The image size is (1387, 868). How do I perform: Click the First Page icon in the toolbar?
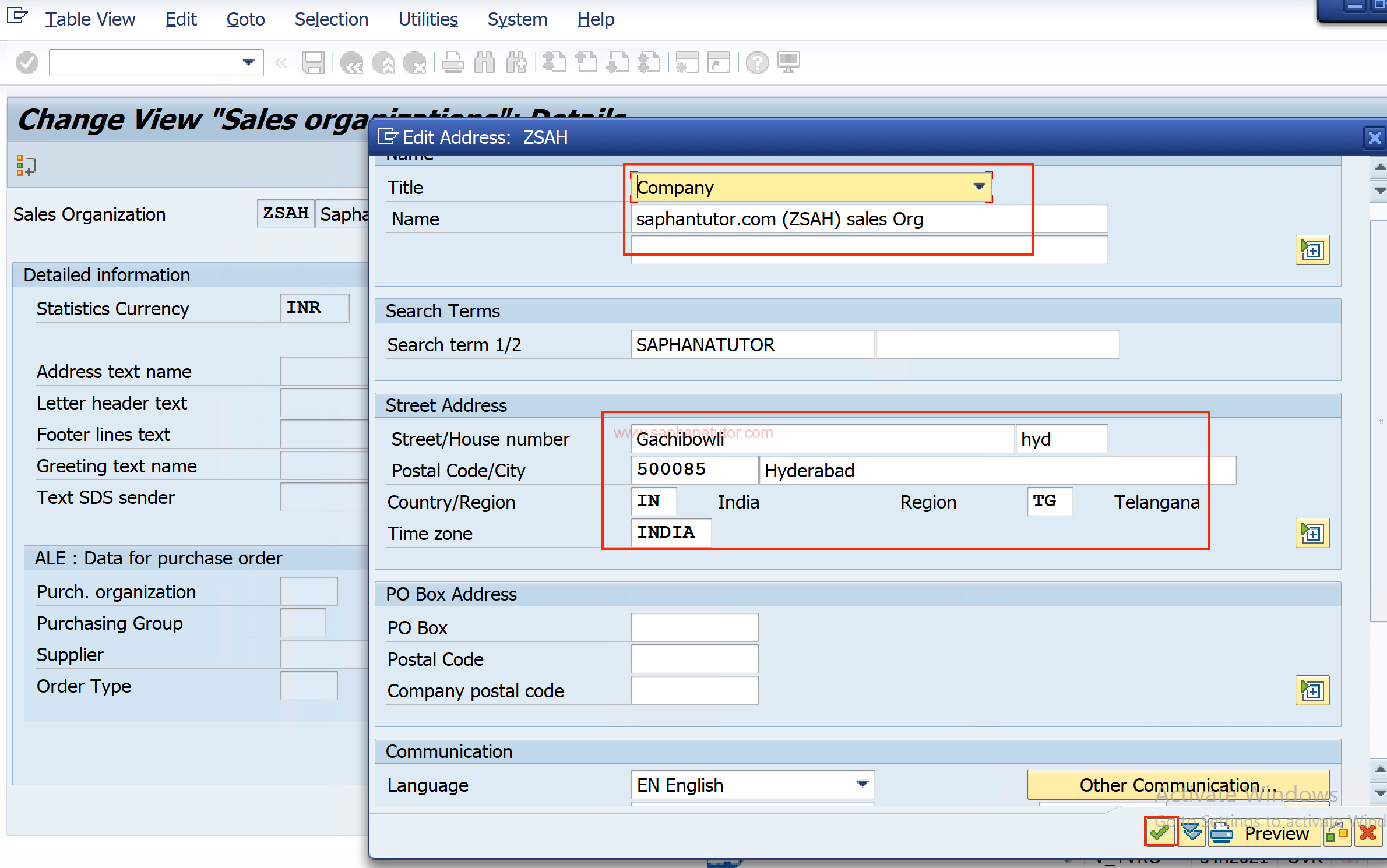554,62
